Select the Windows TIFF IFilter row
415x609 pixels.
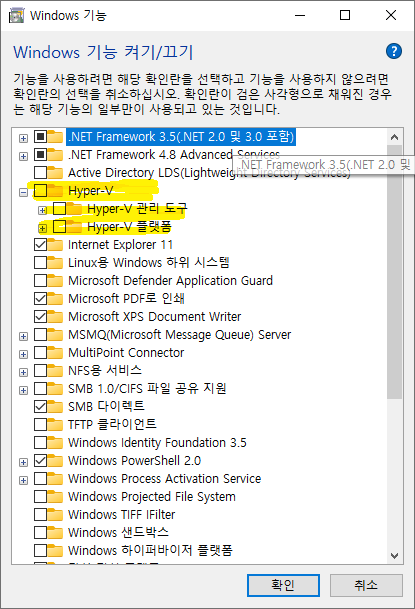click(122, 515)
